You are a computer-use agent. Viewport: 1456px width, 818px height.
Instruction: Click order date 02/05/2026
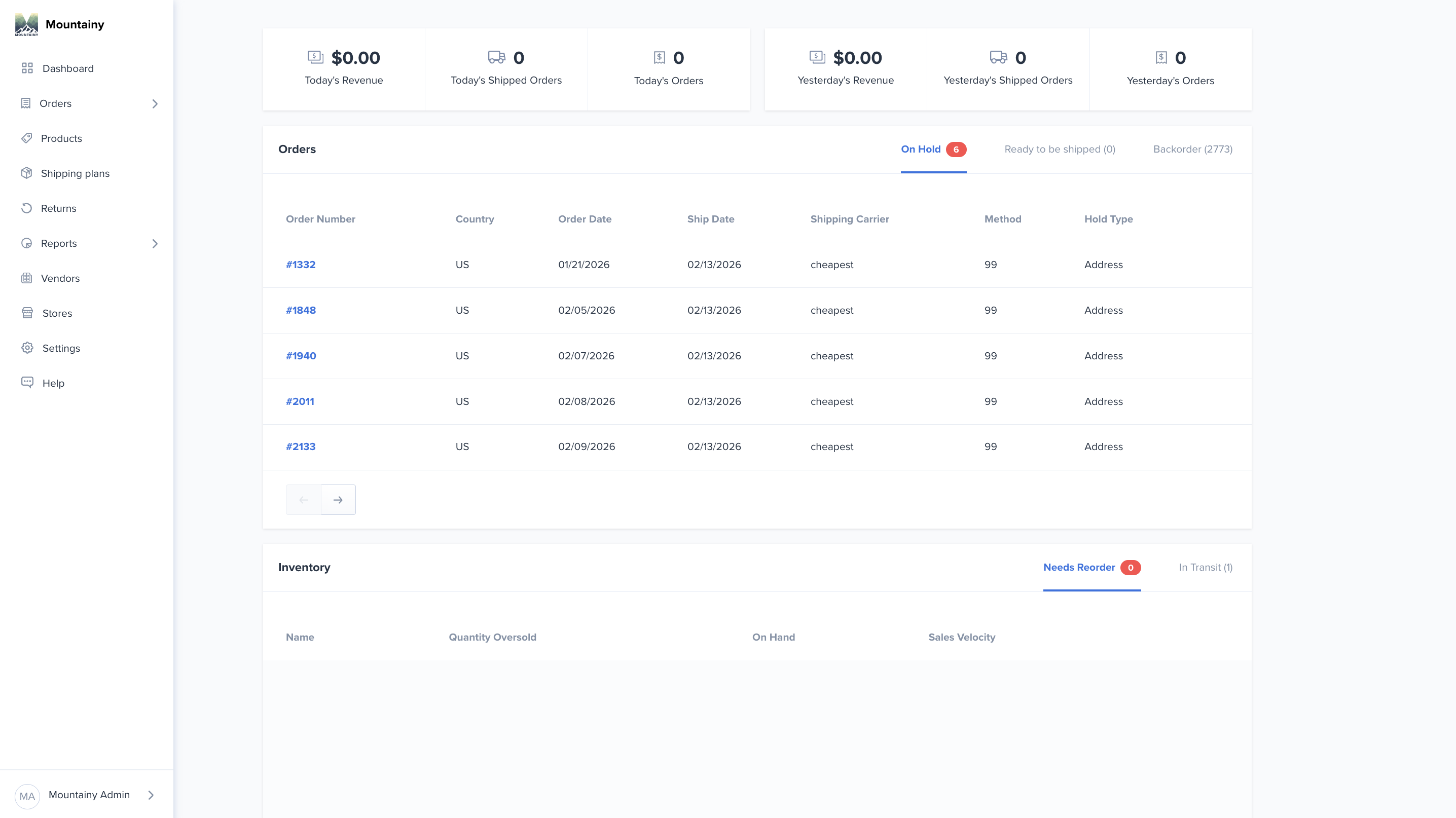[586, 310]
